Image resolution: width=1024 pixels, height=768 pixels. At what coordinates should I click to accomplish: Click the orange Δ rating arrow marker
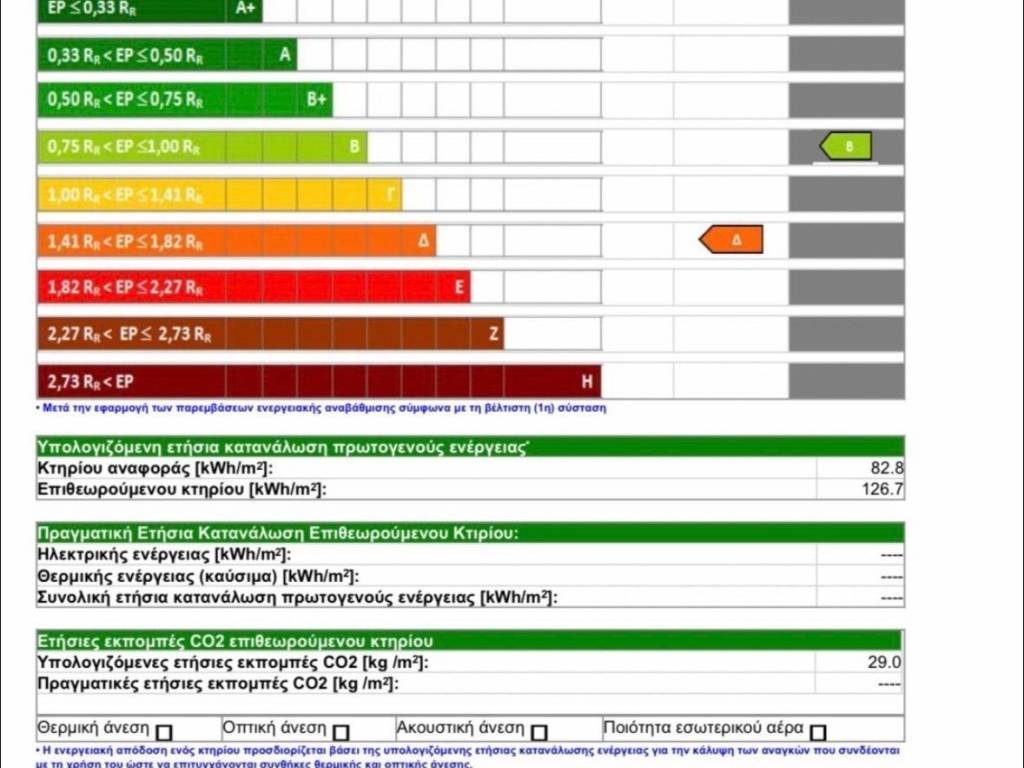pos(731,240)
